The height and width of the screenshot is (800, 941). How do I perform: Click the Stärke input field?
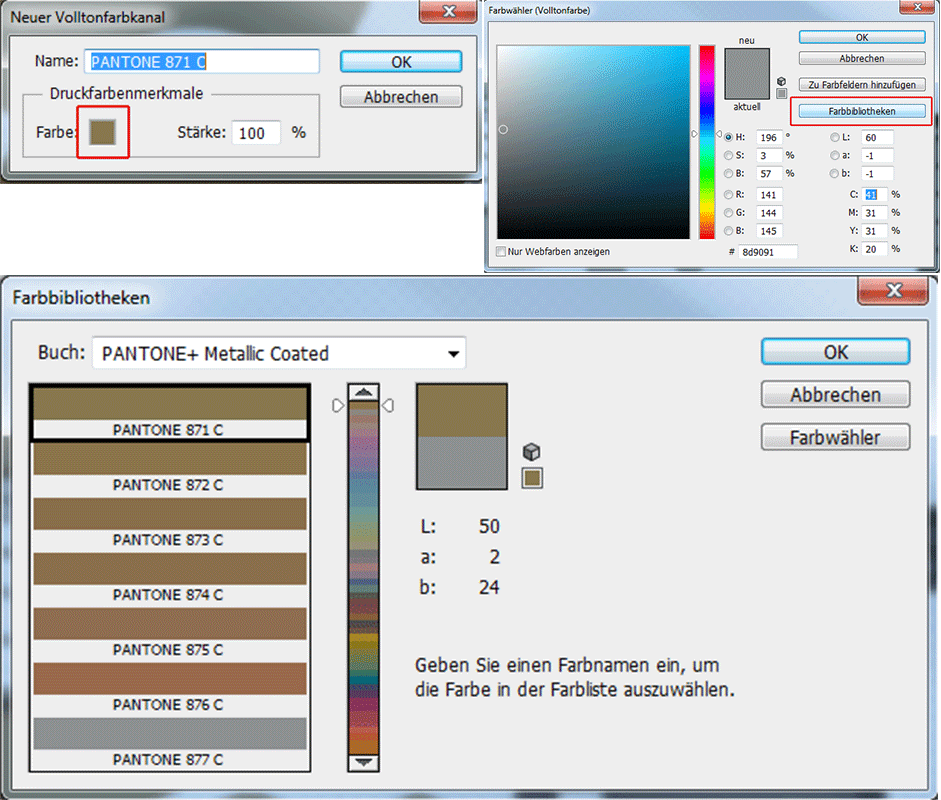pyautogui.click(x=256, y=133)
